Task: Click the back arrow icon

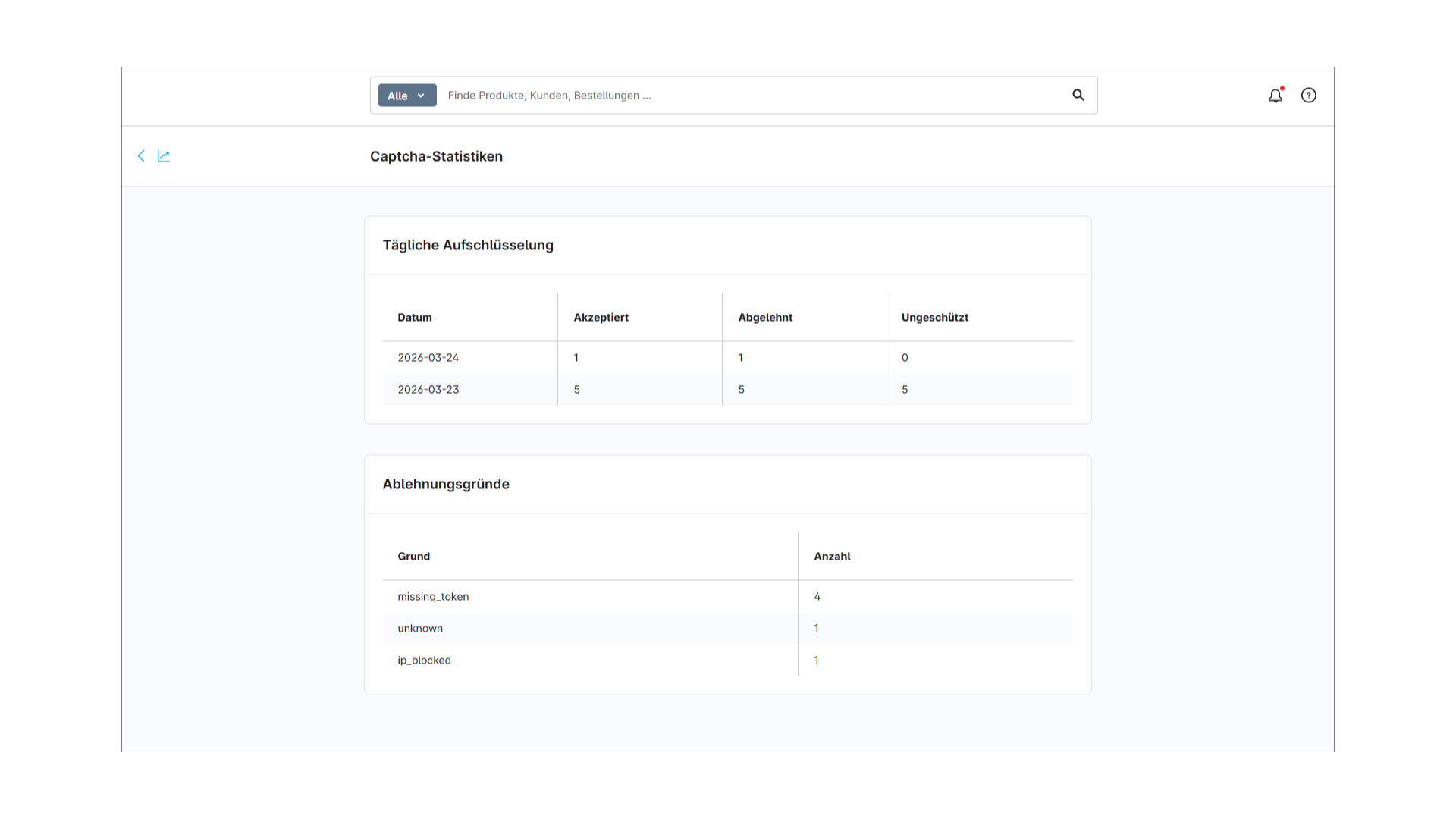Action: click(x=141, y=155)
